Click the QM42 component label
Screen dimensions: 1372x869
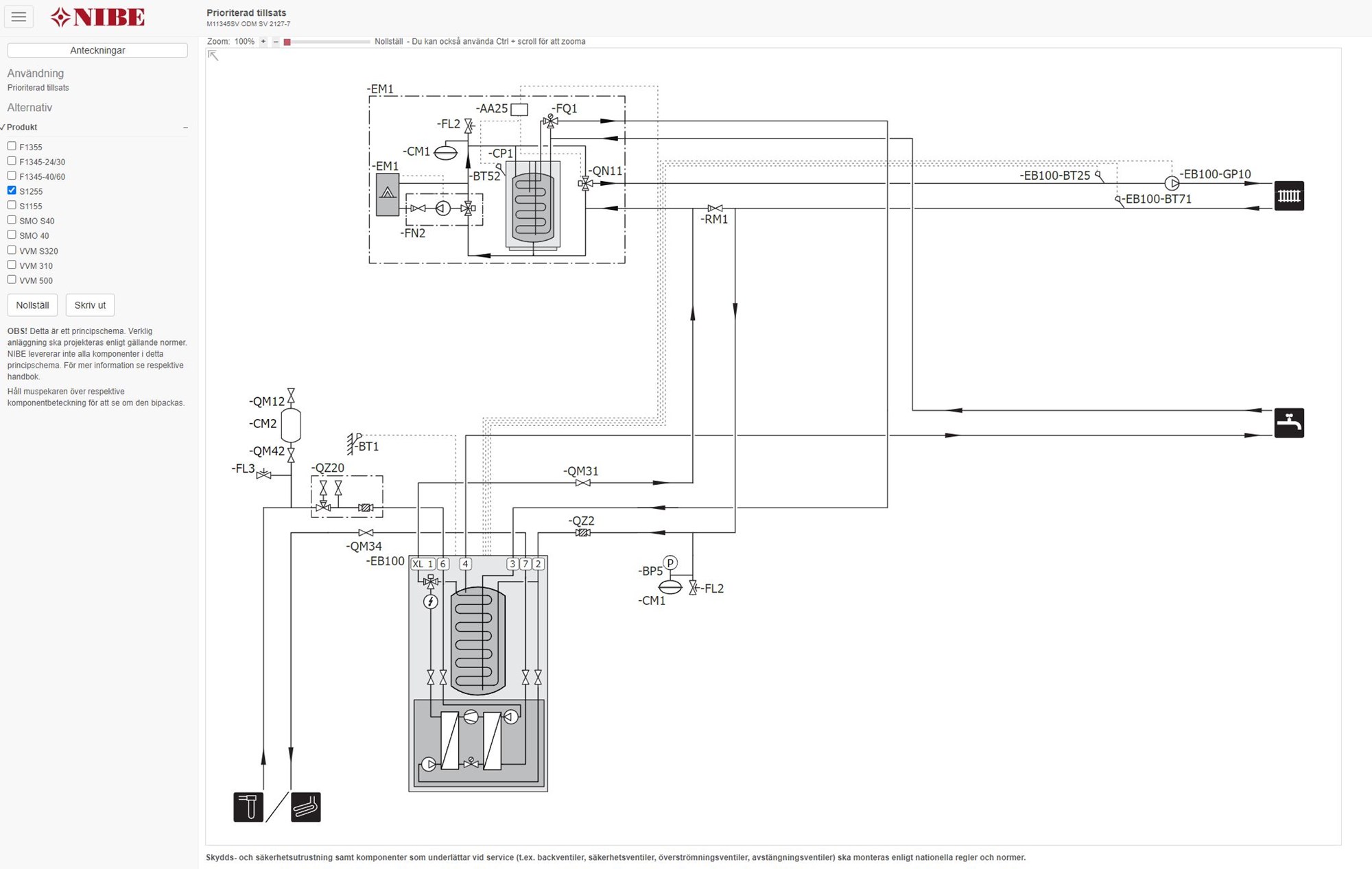coord(267,451)
